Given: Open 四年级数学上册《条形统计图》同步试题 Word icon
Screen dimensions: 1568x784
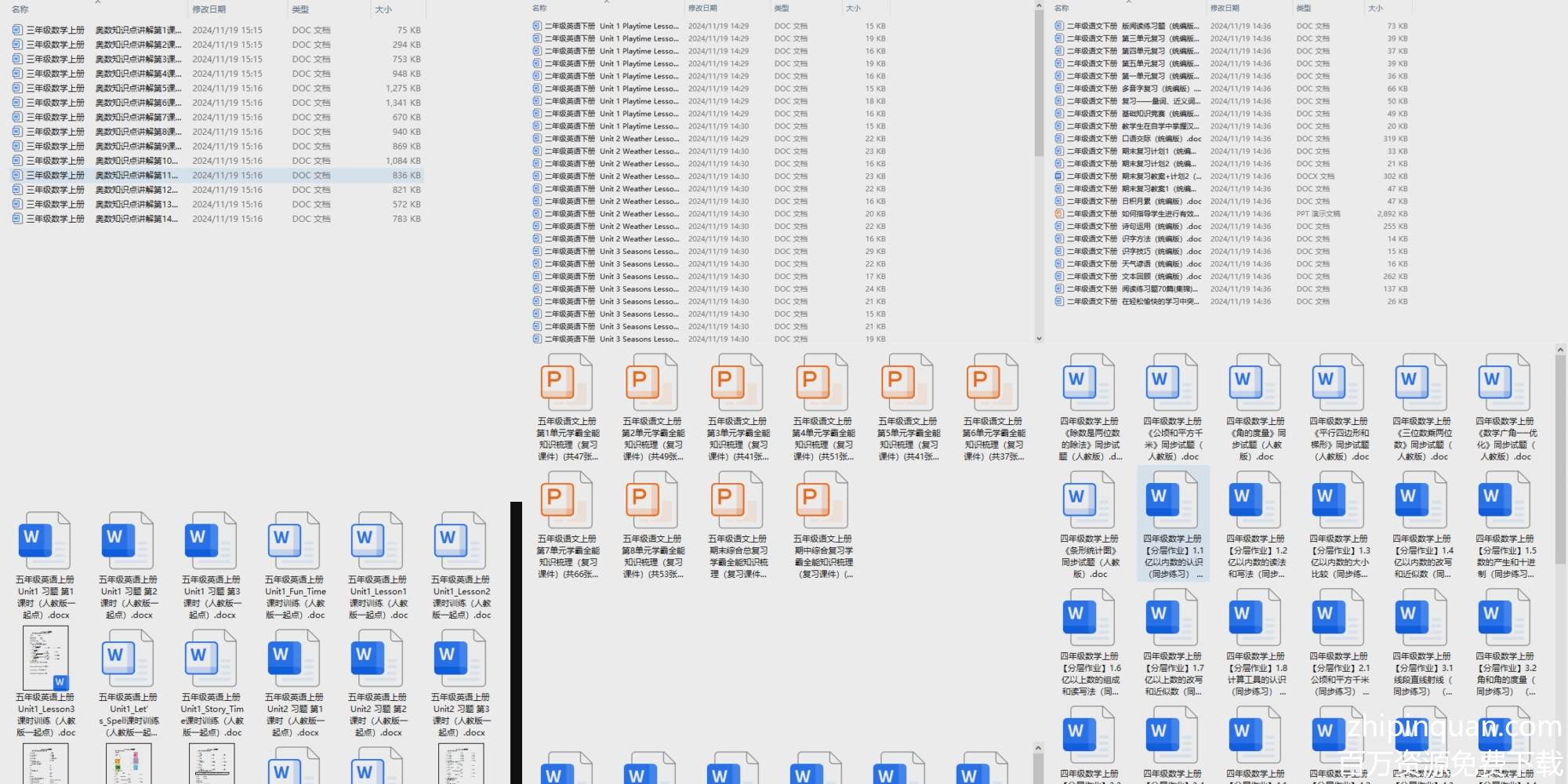Looking at the screenshot, I should [1088, 499].
